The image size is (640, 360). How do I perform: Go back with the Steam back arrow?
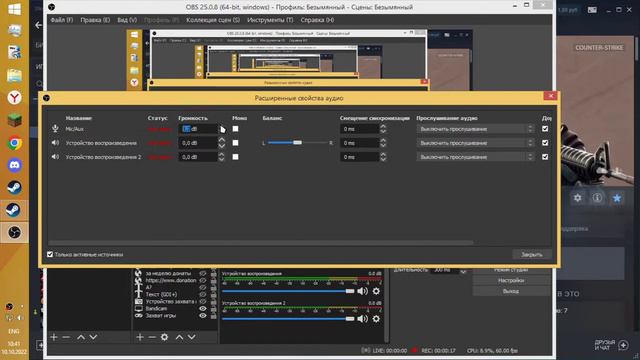click(38, 25)
